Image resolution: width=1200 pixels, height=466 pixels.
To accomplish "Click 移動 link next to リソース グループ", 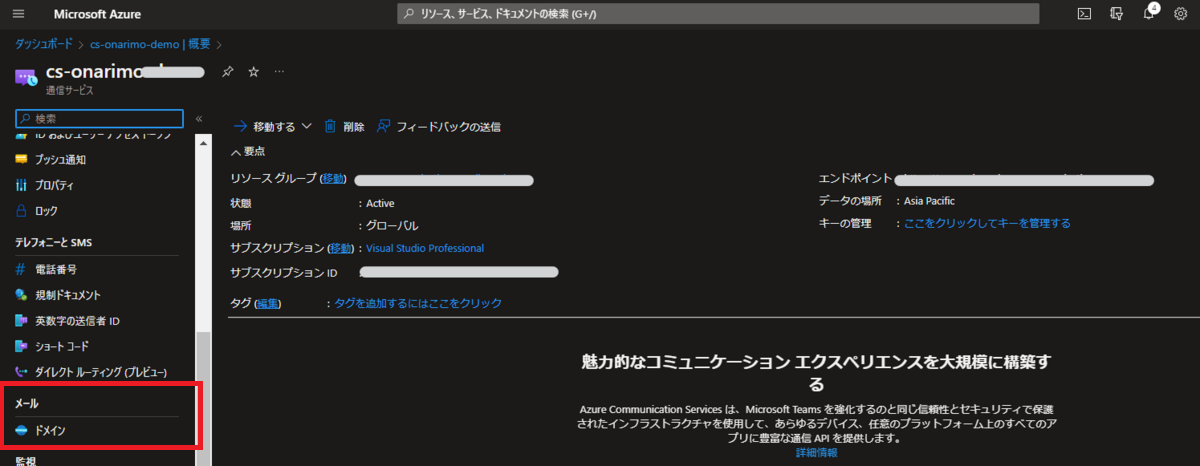I will [x=333, y=179].
